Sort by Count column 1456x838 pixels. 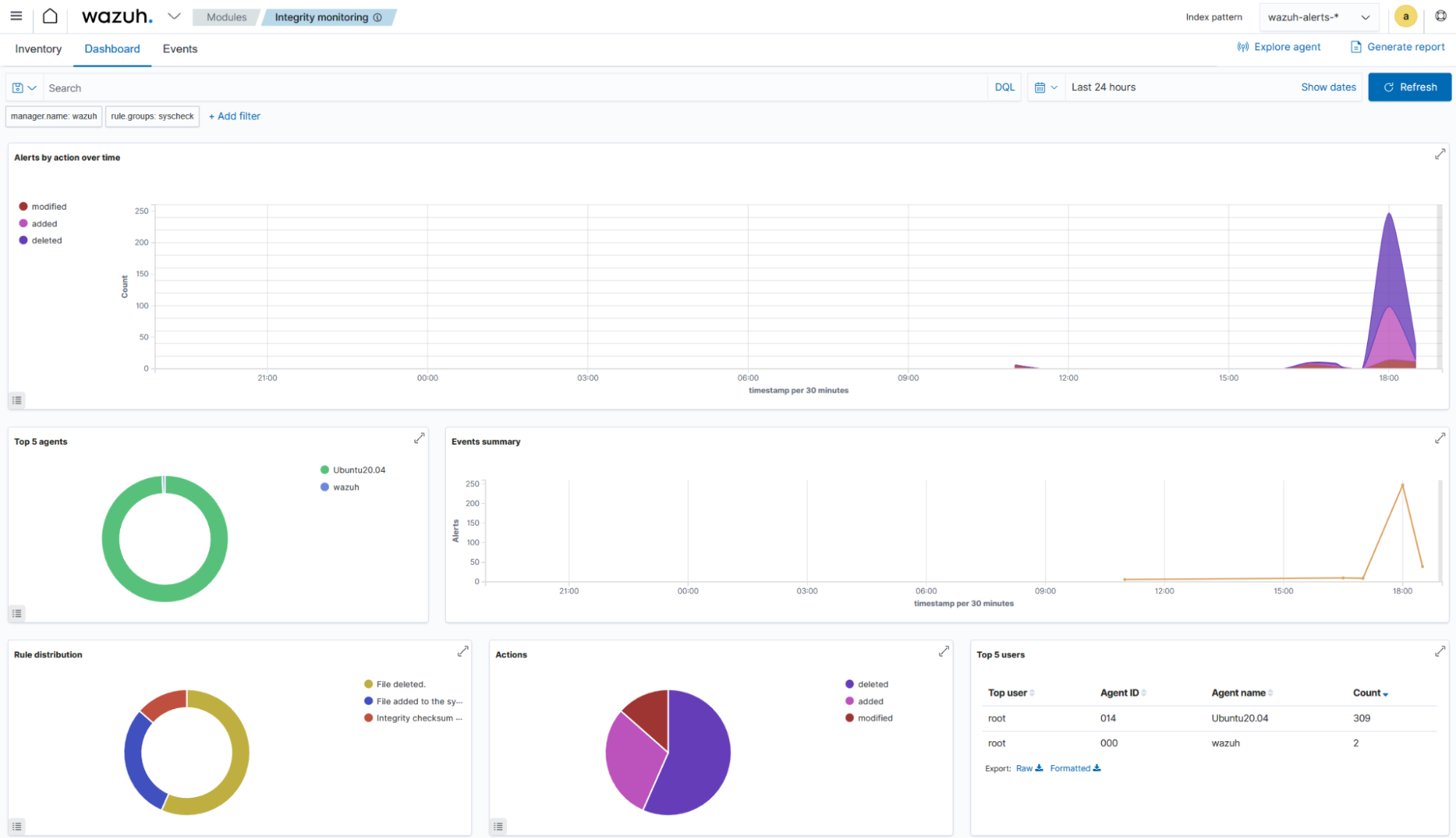coord(1371,693)
